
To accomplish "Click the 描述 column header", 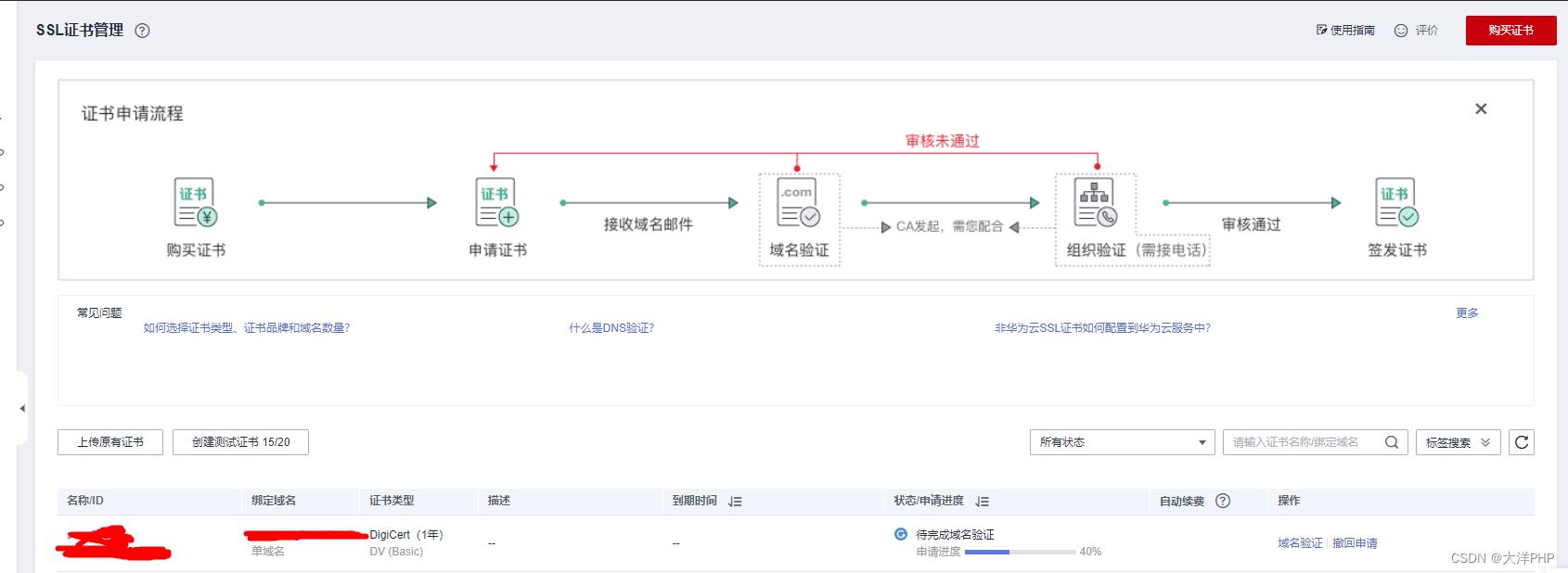I will (499, 501).
